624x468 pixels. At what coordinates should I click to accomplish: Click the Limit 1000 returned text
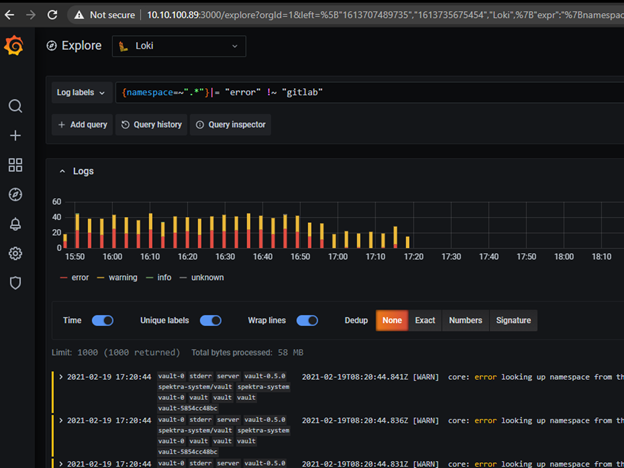coord(116,353)
